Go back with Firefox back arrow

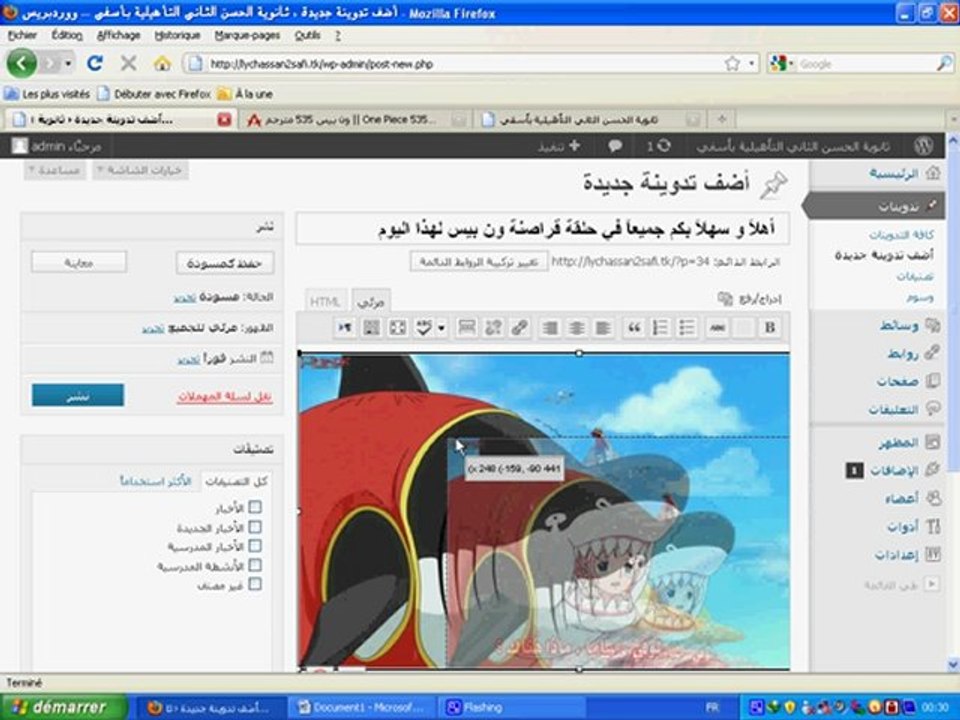(21, 63)
